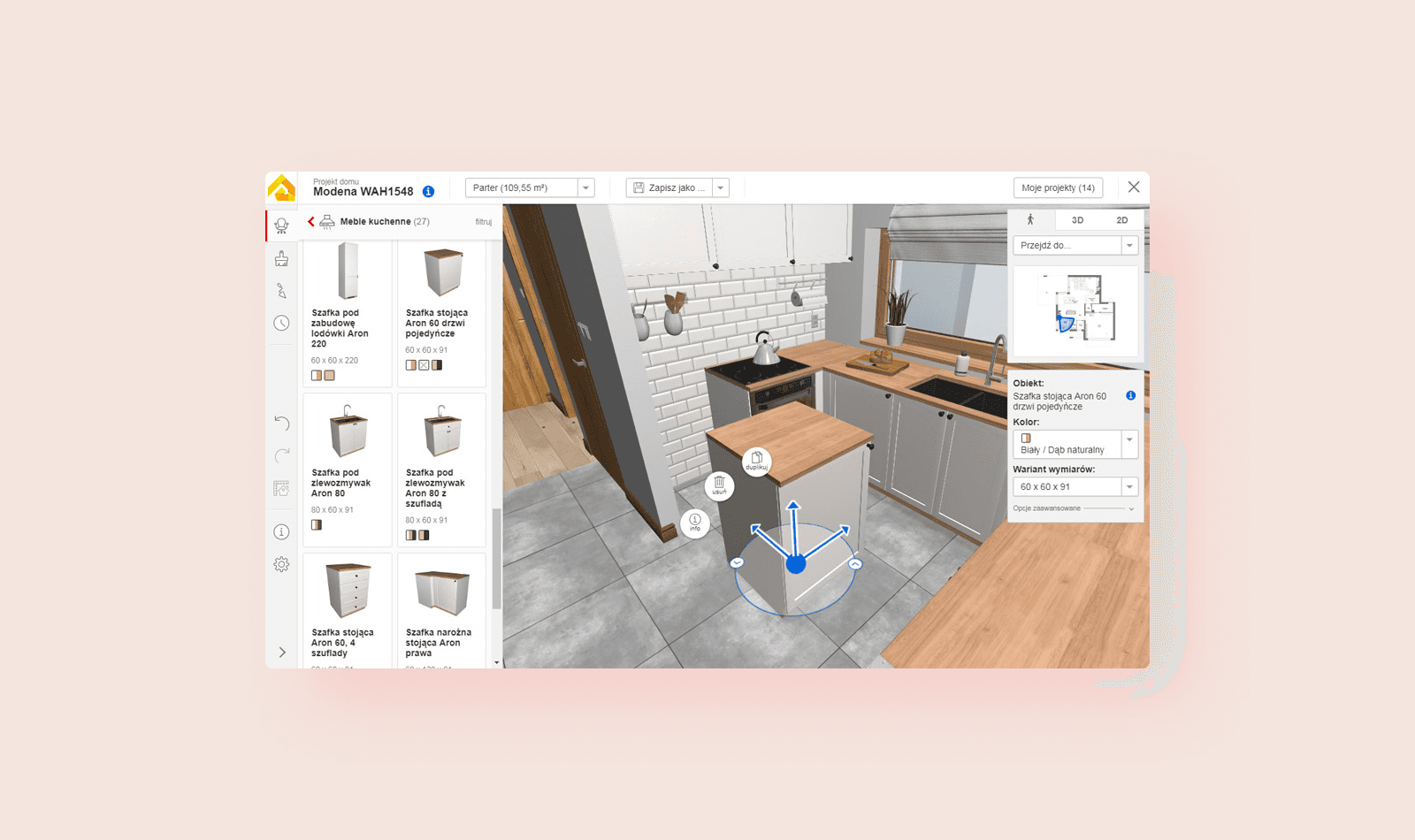Select Szafka stojąca Aron 60 drzwi pojedyńcze thumbnail
This screenshot has height=840, width=1415.
coord(442,271)
